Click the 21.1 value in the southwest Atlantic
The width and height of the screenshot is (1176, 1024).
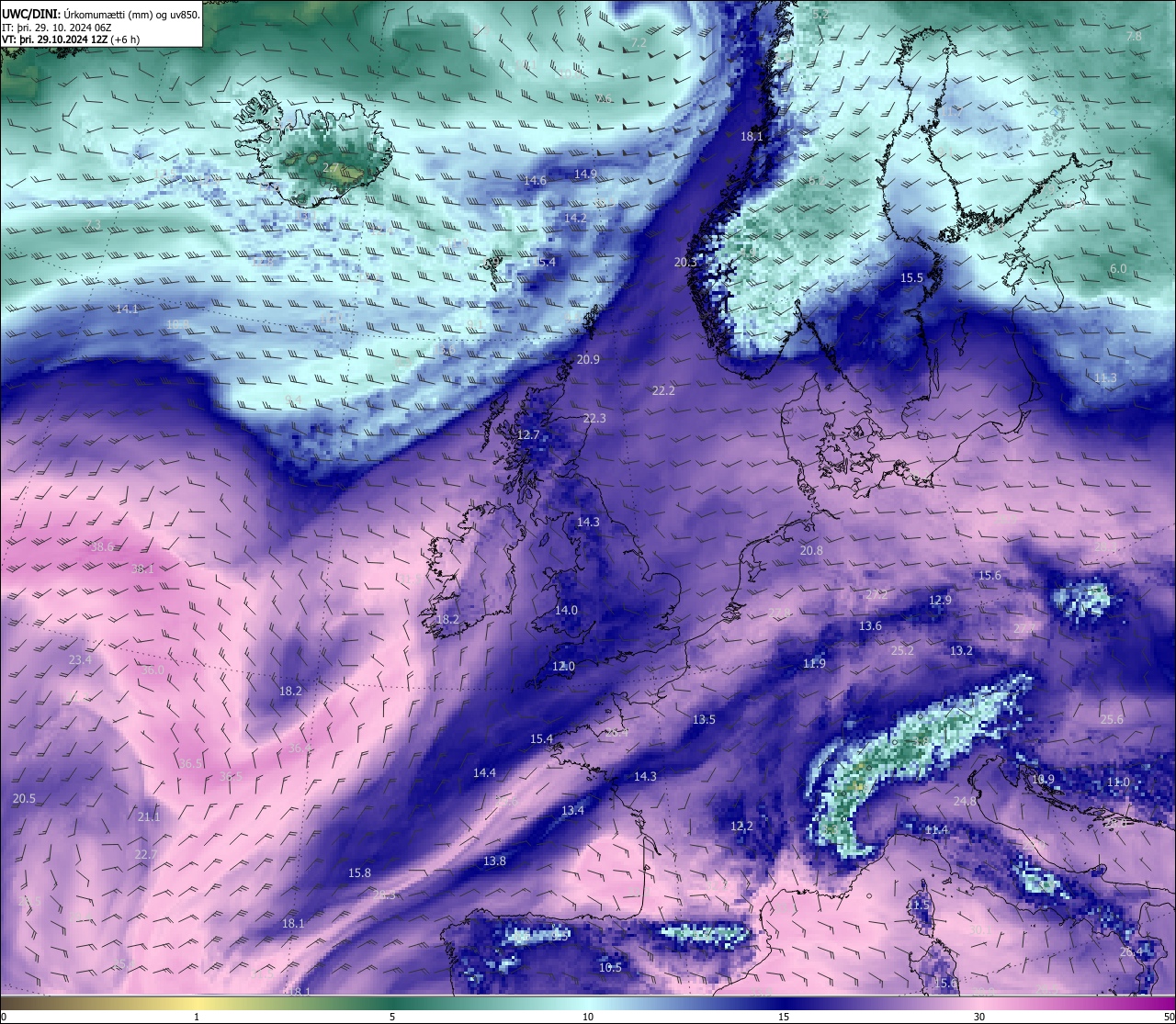coord(148,816)
